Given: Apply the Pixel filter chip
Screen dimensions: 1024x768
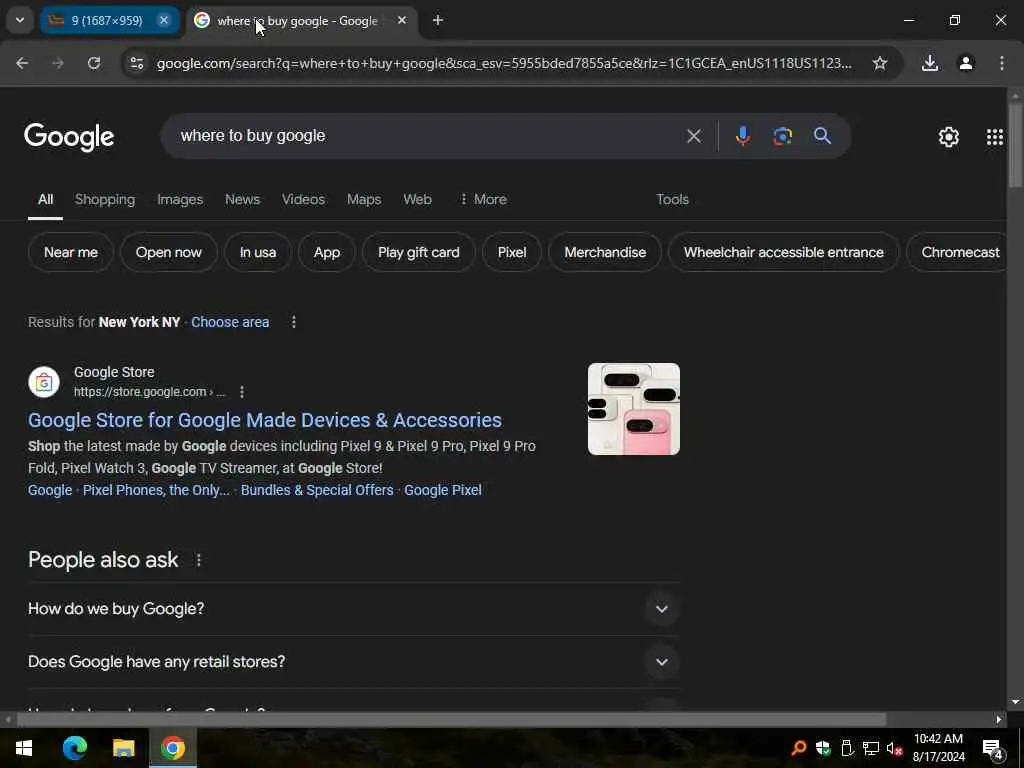Looking at the screenshot, I should click(512, 252).
